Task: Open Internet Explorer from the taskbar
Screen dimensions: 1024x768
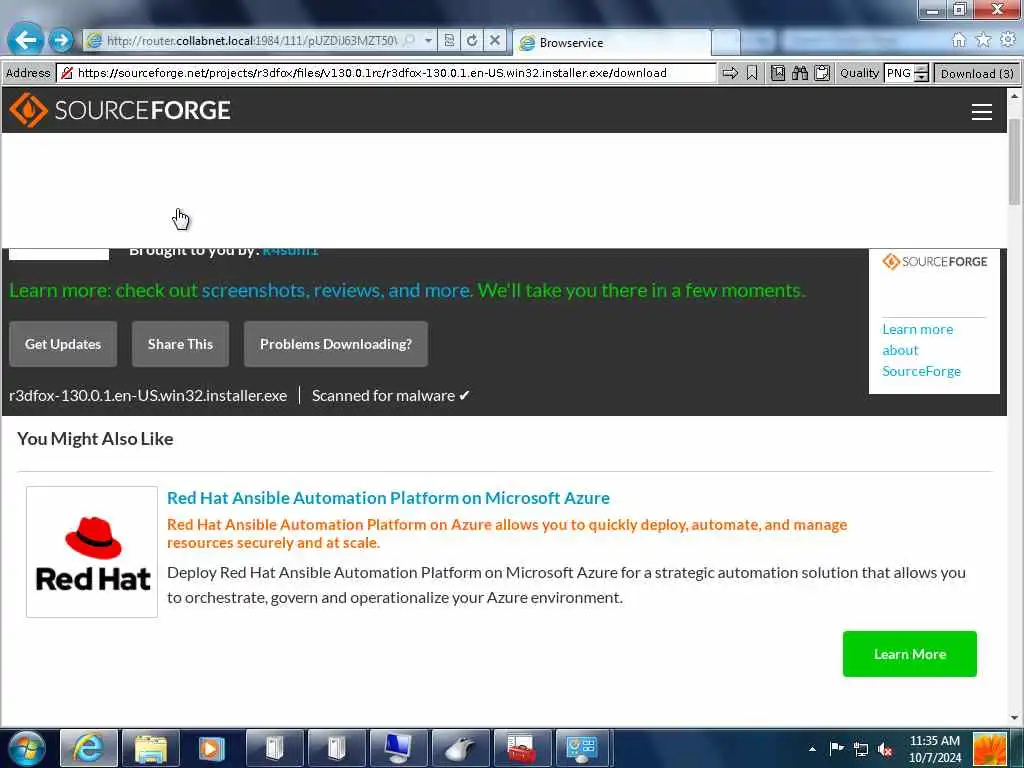Action: [x=88, y=748]
